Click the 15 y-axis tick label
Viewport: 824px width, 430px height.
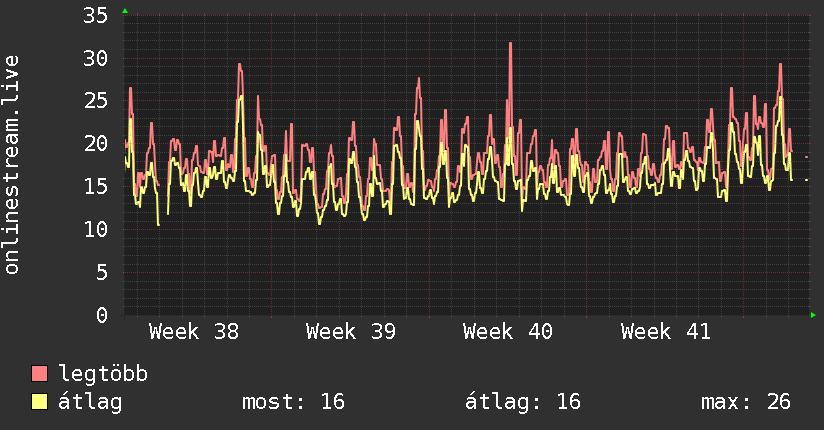tap(95, 187)
